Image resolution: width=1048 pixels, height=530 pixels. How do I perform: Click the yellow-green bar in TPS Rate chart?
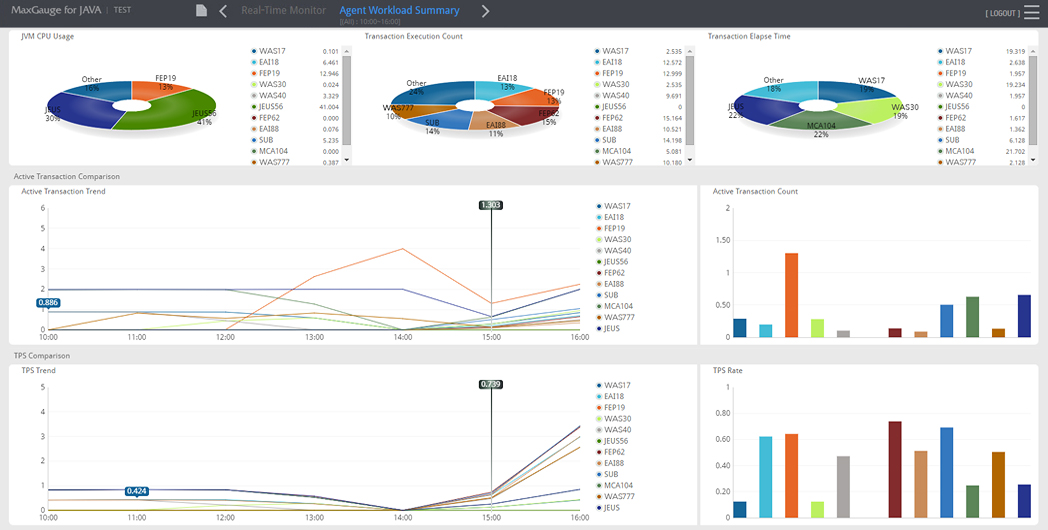click(x=817, y=509)
